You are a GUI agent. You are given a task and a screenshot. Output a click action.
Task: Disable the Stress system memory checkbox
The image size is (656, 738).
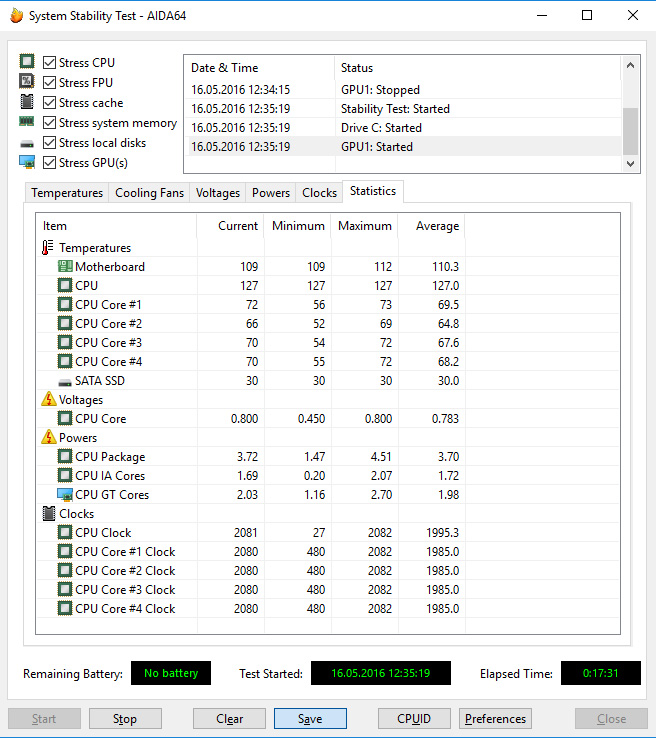click(x=49, y=123)
